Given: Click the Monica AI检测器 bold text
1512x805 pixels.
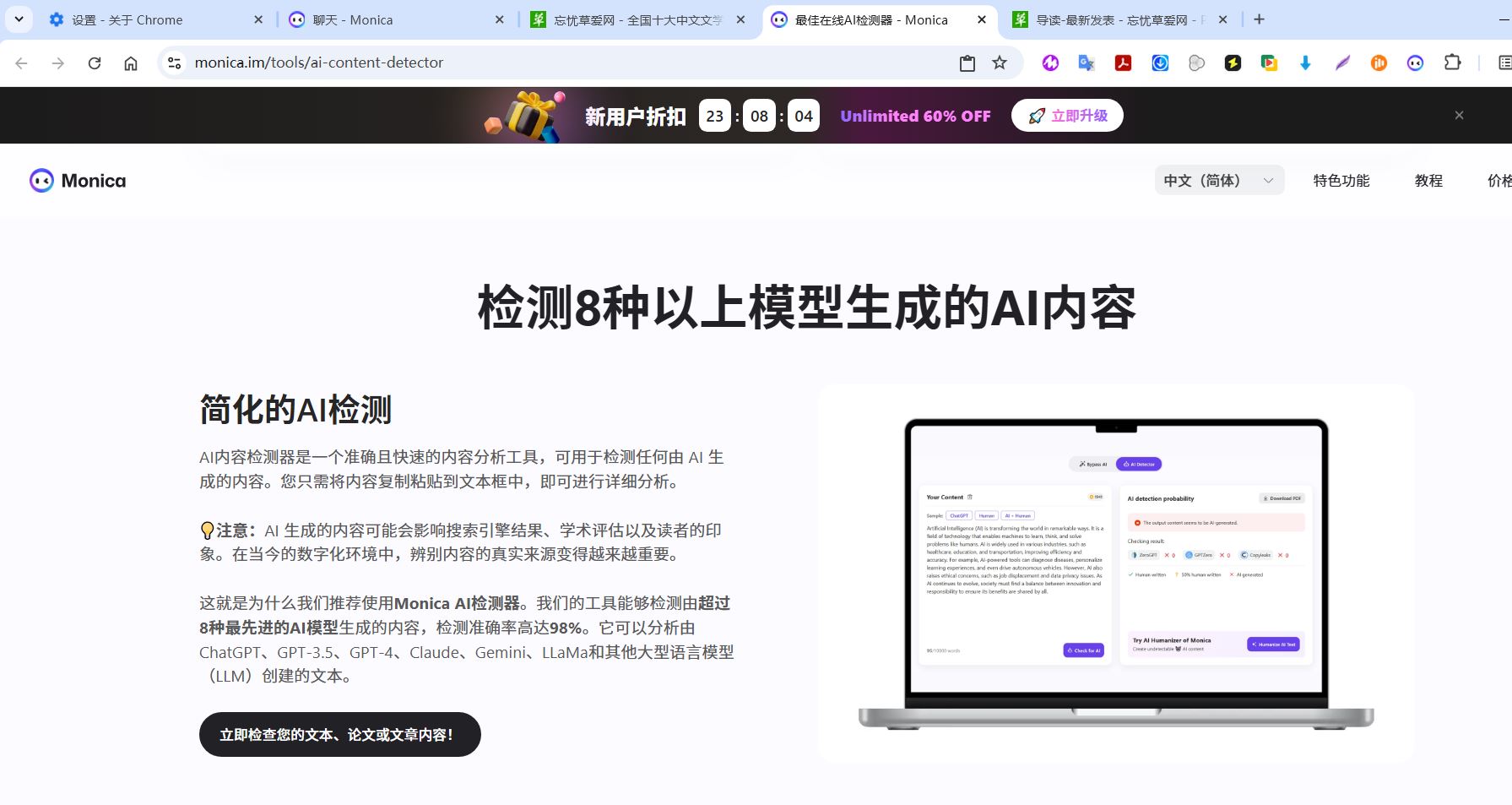Looking at the screenshot, I should [457, 603].
